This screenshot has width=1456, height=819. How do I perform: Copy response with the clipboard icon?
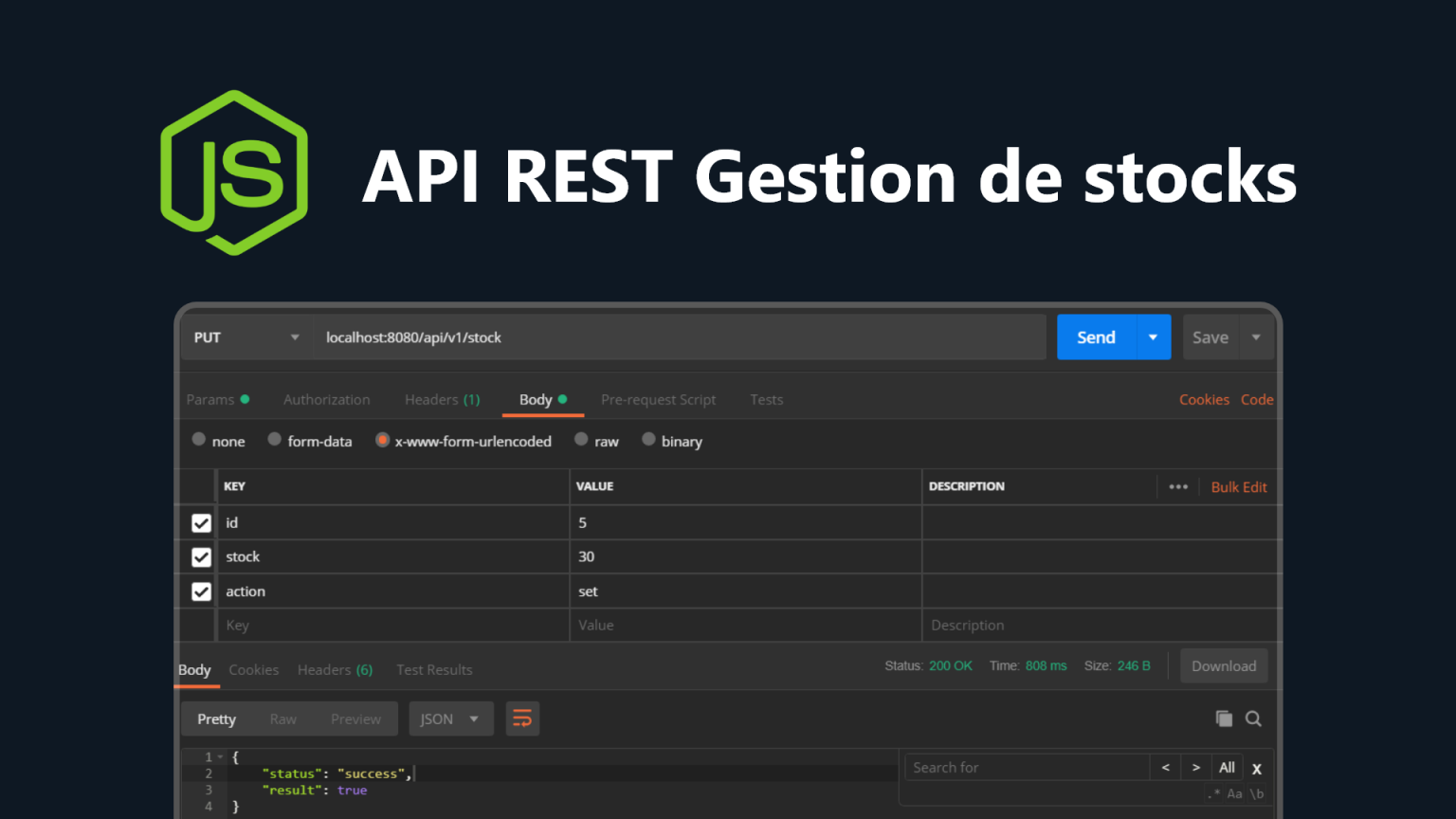click(x=1224, y=719)
